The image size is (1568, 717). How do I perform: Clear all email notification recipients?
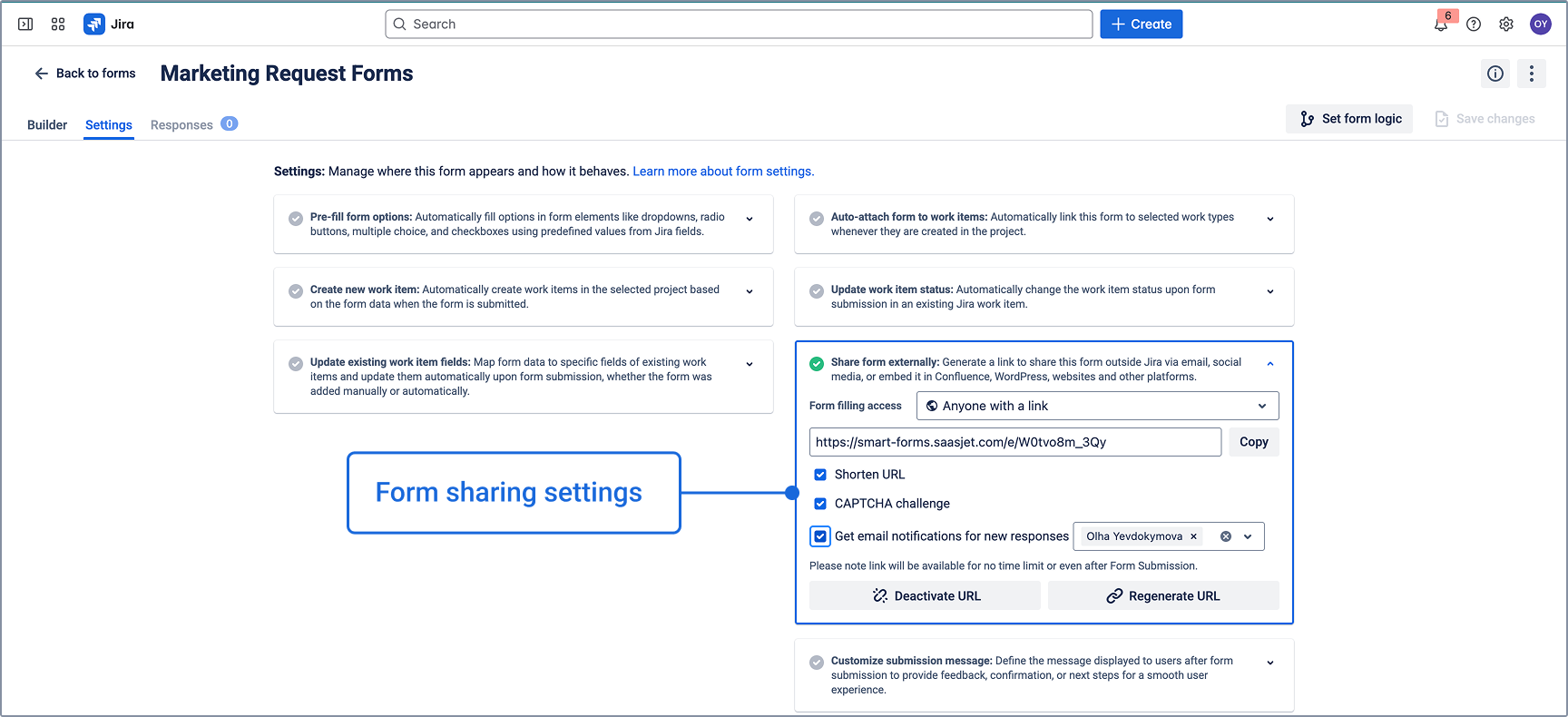(1226, 536)
